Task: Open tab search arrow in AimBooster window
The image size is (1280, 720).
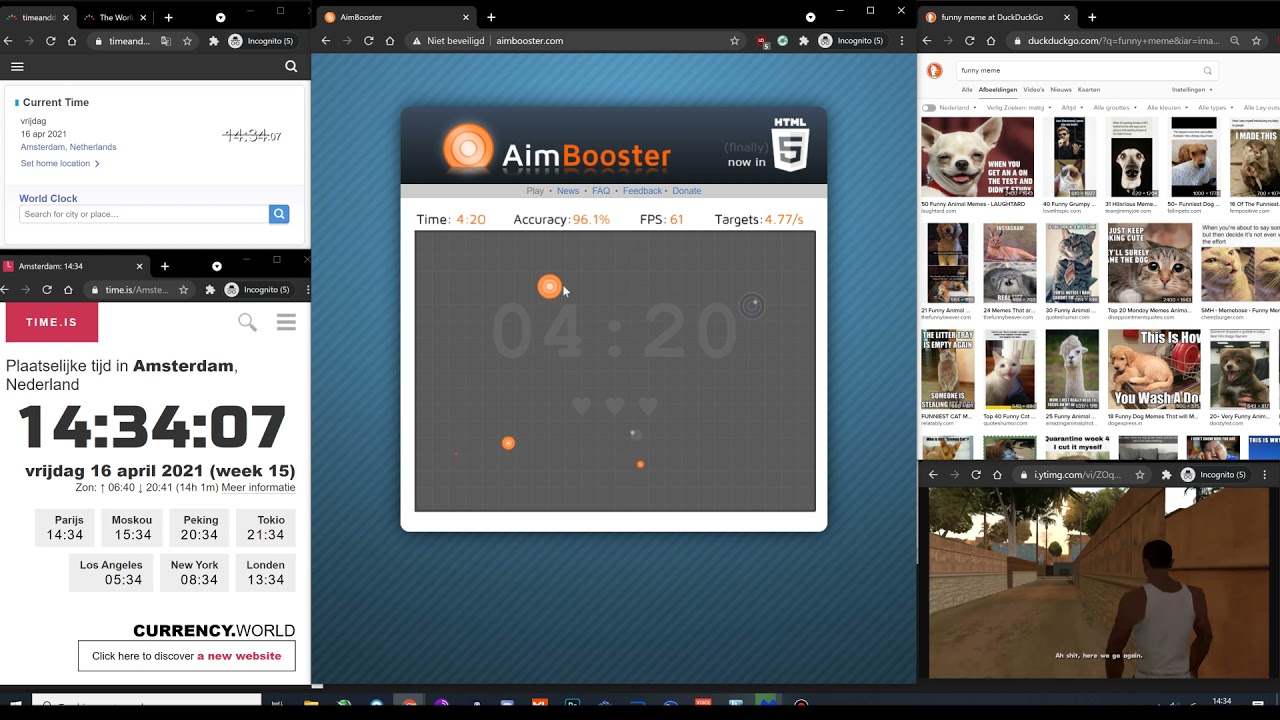Action: [x=810, y=17]
